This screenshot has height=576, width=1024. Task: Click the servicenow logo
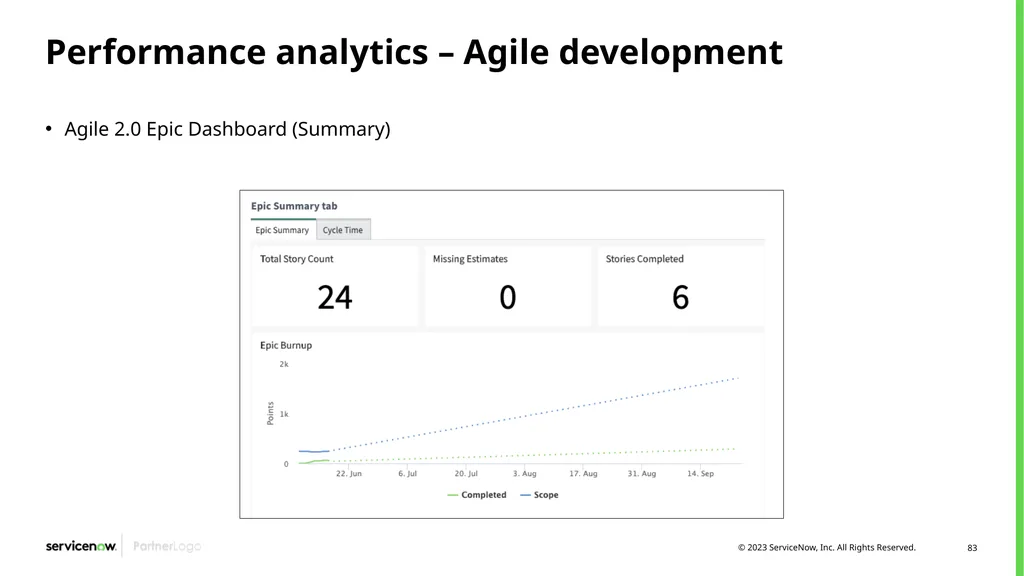pyautogui.click(x=81, y=546)
